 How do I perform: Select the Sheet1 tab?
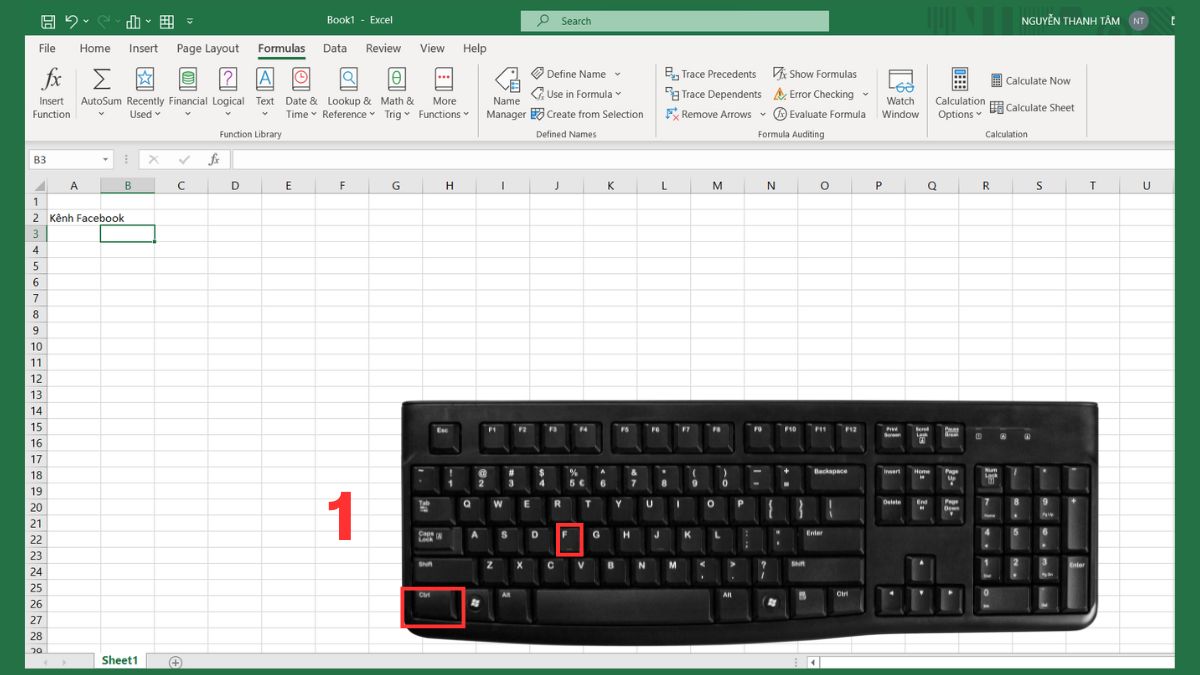[119, 661]
